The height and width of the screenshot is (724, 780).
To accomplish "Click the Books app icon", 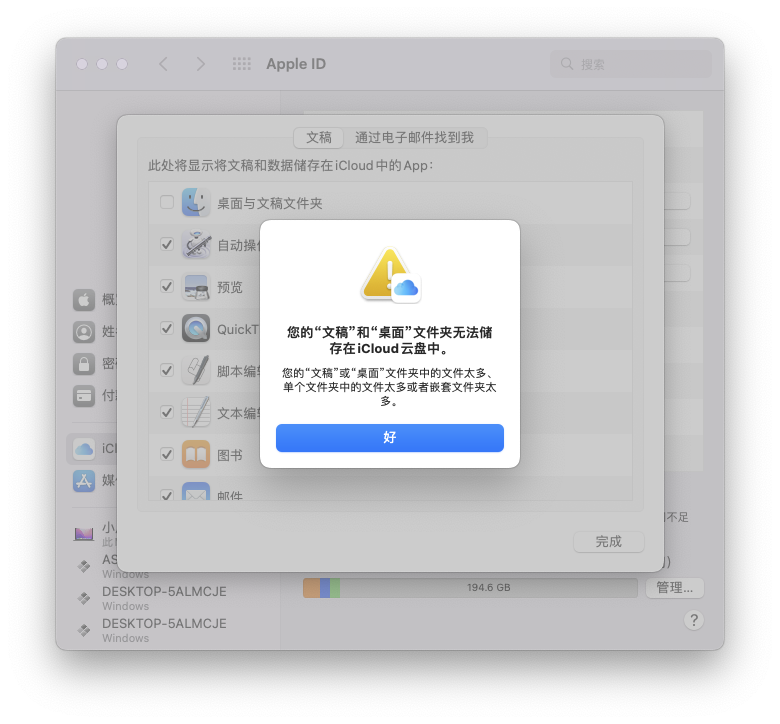I will pos(195,454).
